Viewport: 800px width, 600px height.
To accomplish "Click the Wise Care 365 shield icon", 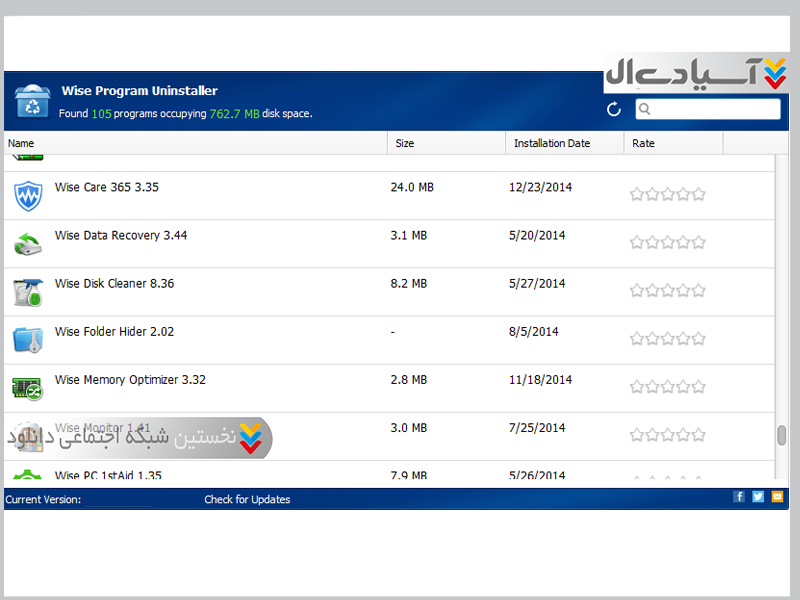I will point(28,195).
